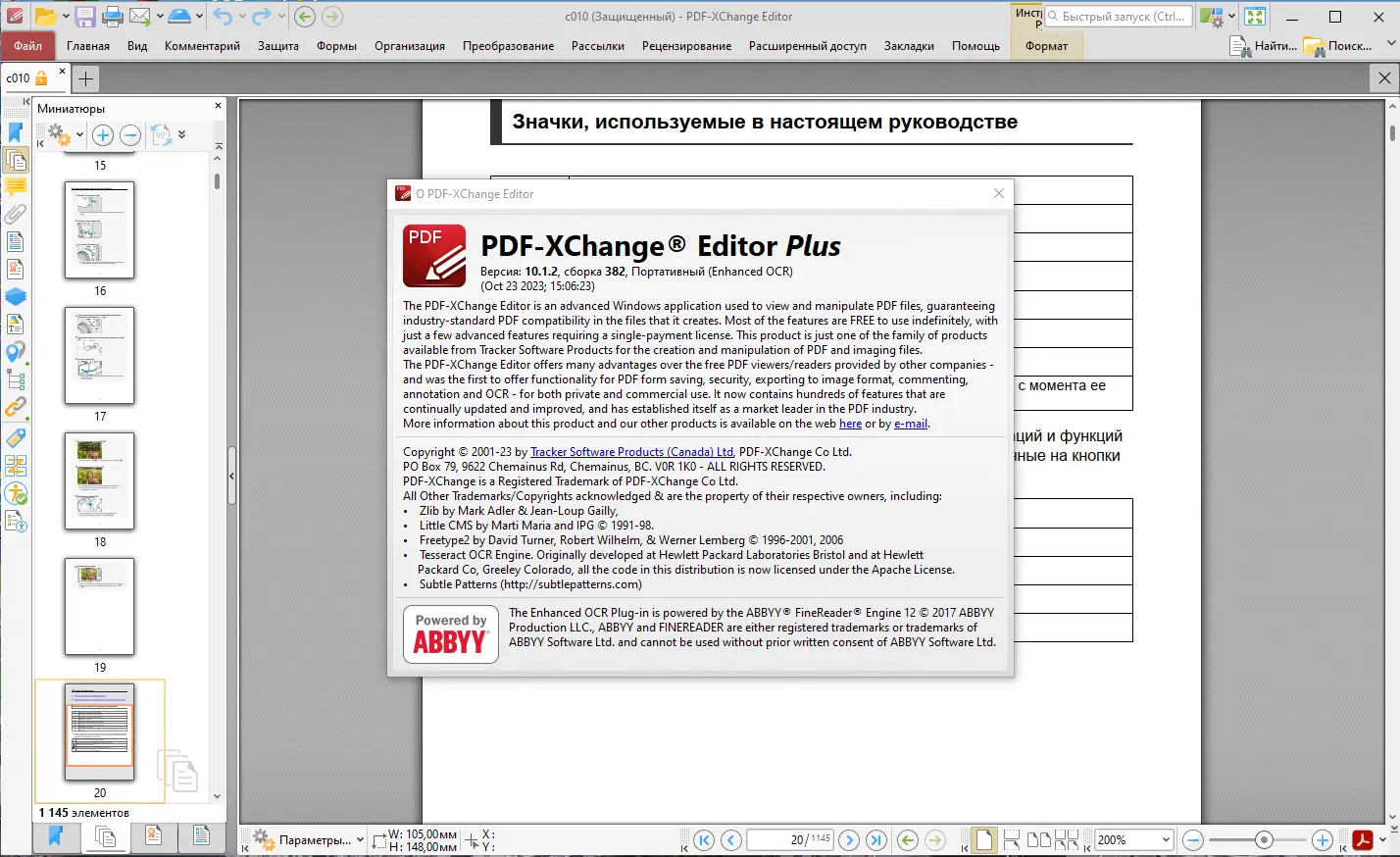The width and height of the screenshot is (1400, 857).
Task: Select page 19 thumbnail in Miniatures panel
Action: (x=99, y=607)
